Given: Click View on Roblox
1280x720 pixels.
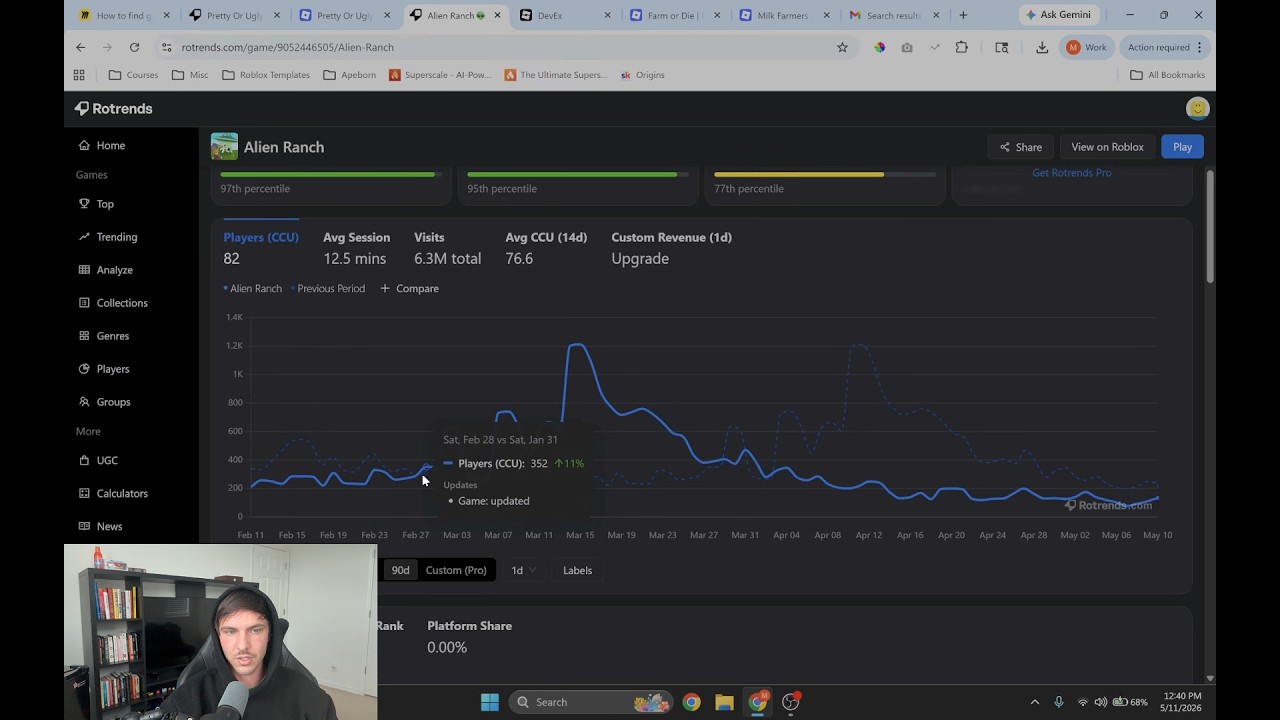Looking at the screenshot, I should 1107,147.
